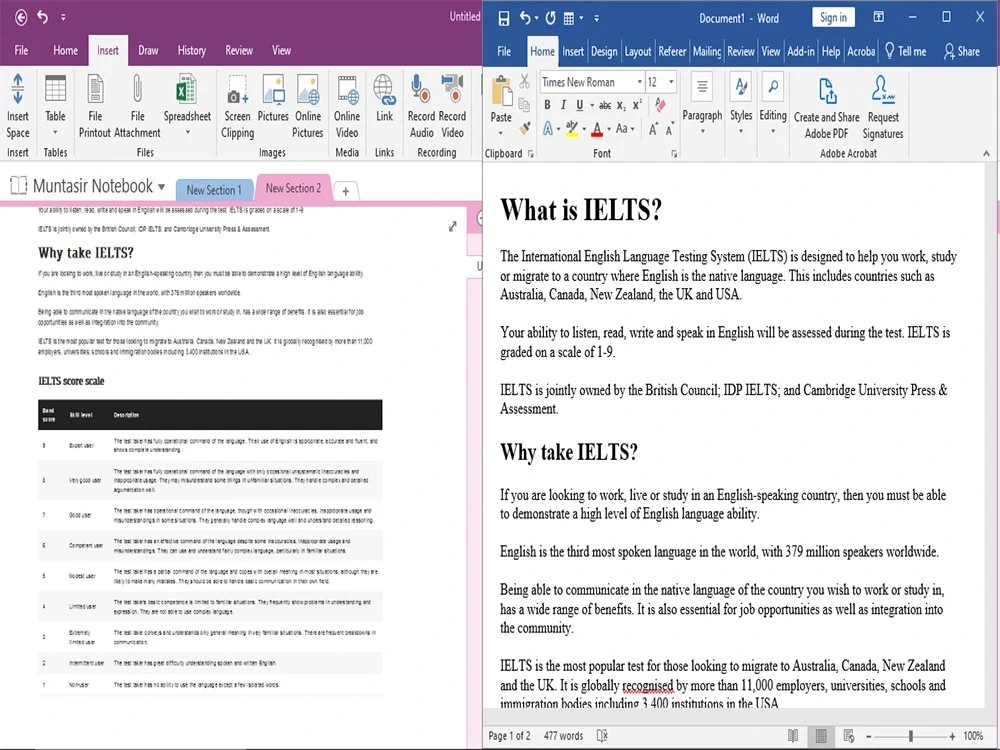The image size is (1000, 750).
Task: Click File Printout icon in OneNote
Action: [x=95, y=89]
